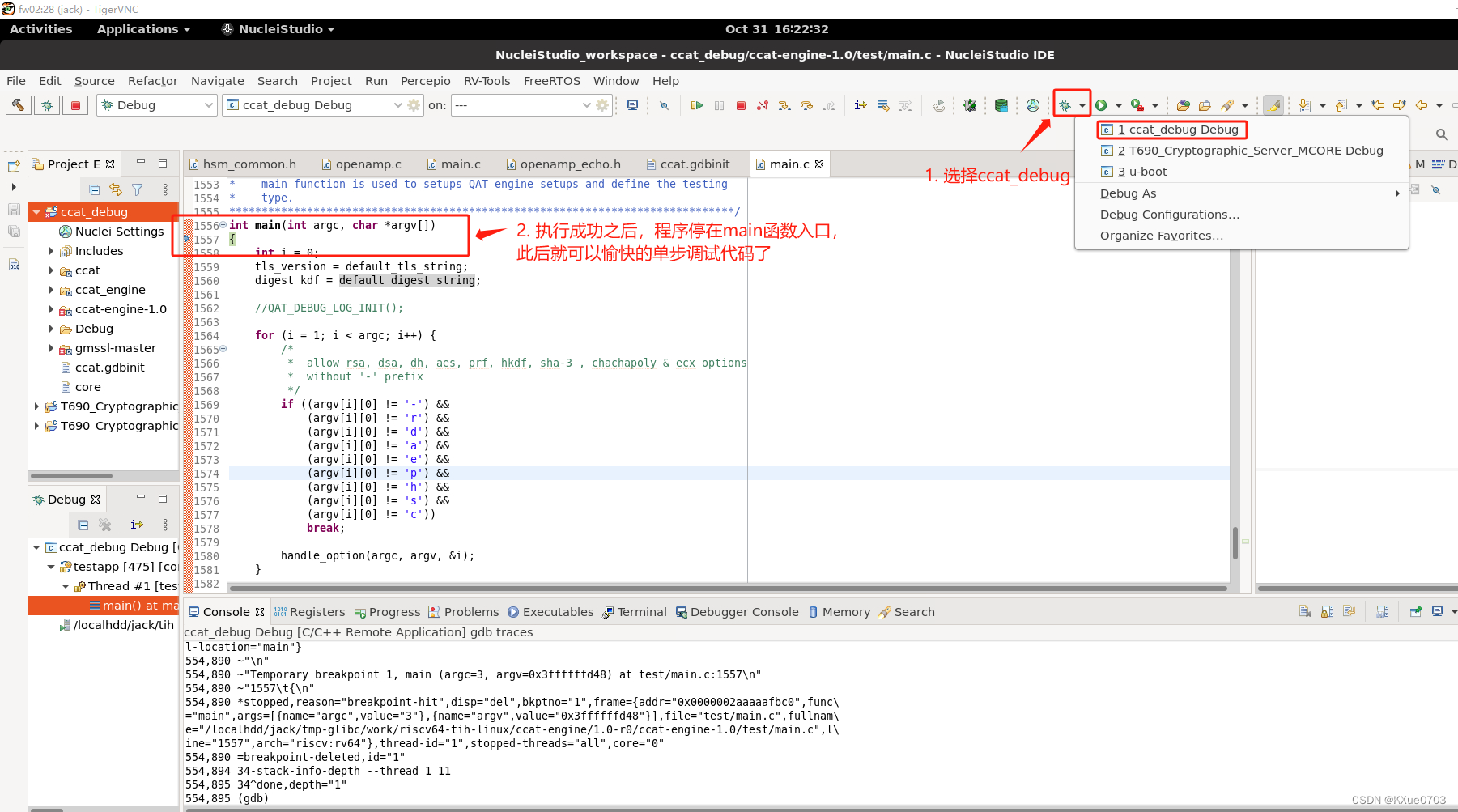The width and height of the screenshot is (1458, 812).
Task: Toggle Link with Editor in Project Explorer
Action: coord(116,189)
